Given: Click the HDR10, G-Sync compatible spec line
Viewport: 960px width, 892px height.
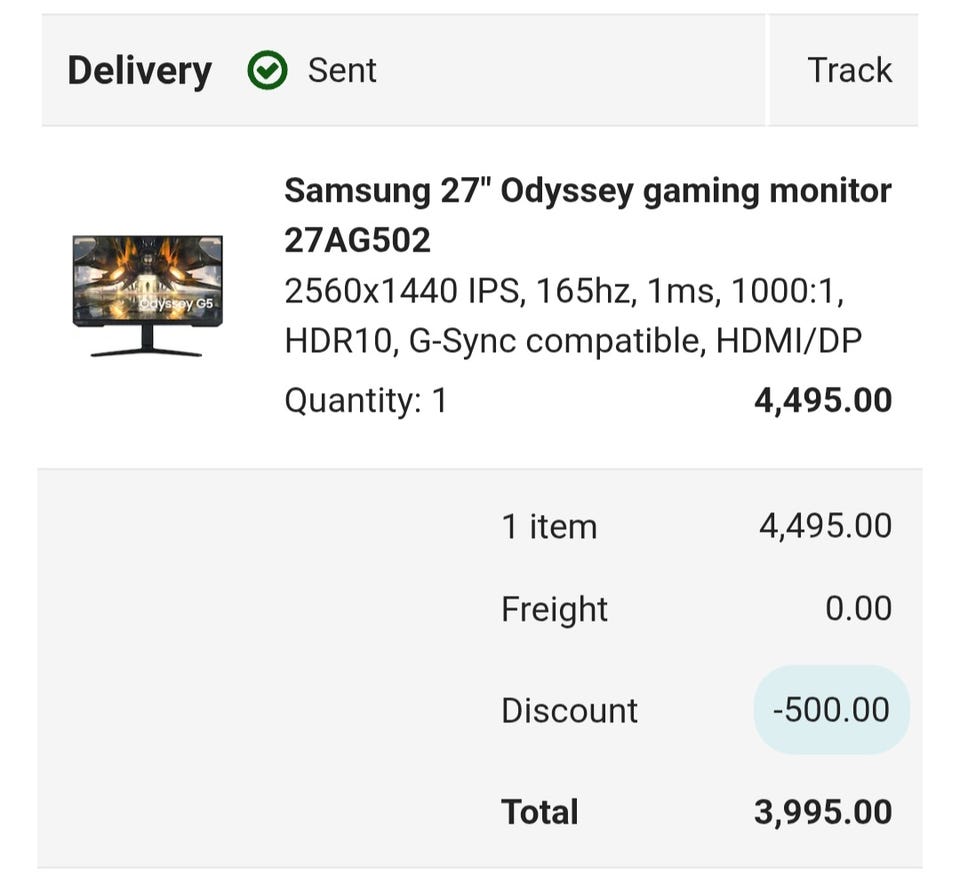Looking at the screenshot, I should [x=573, y=341].
